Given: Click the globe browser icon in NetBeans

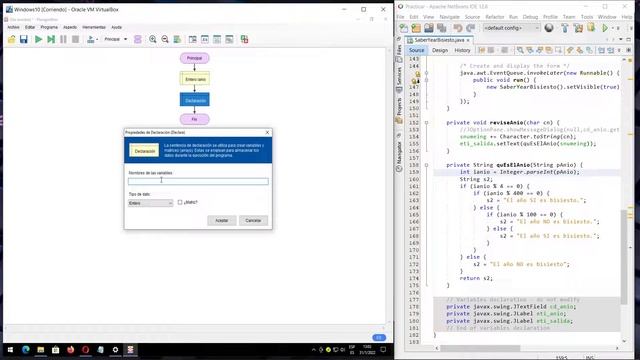Looking at the screenshot, I should [549, 28].
